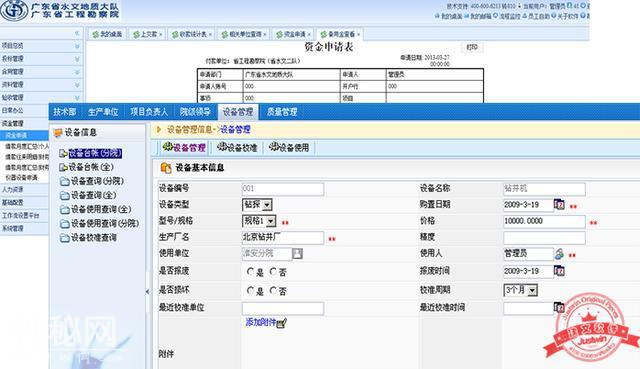This screenshot has height=369, width=640.
Task: Expand first sidebar section in background window
Action: click(77, 46)
